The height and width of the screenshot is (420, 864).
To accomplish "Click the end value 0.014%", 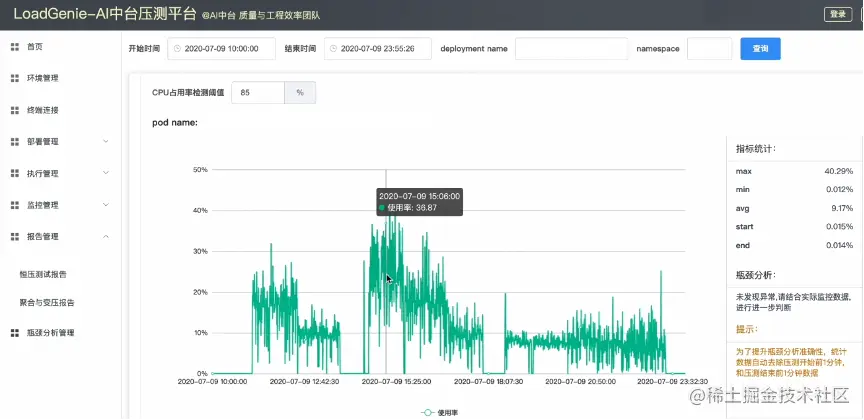I will [x=840, y=245].
